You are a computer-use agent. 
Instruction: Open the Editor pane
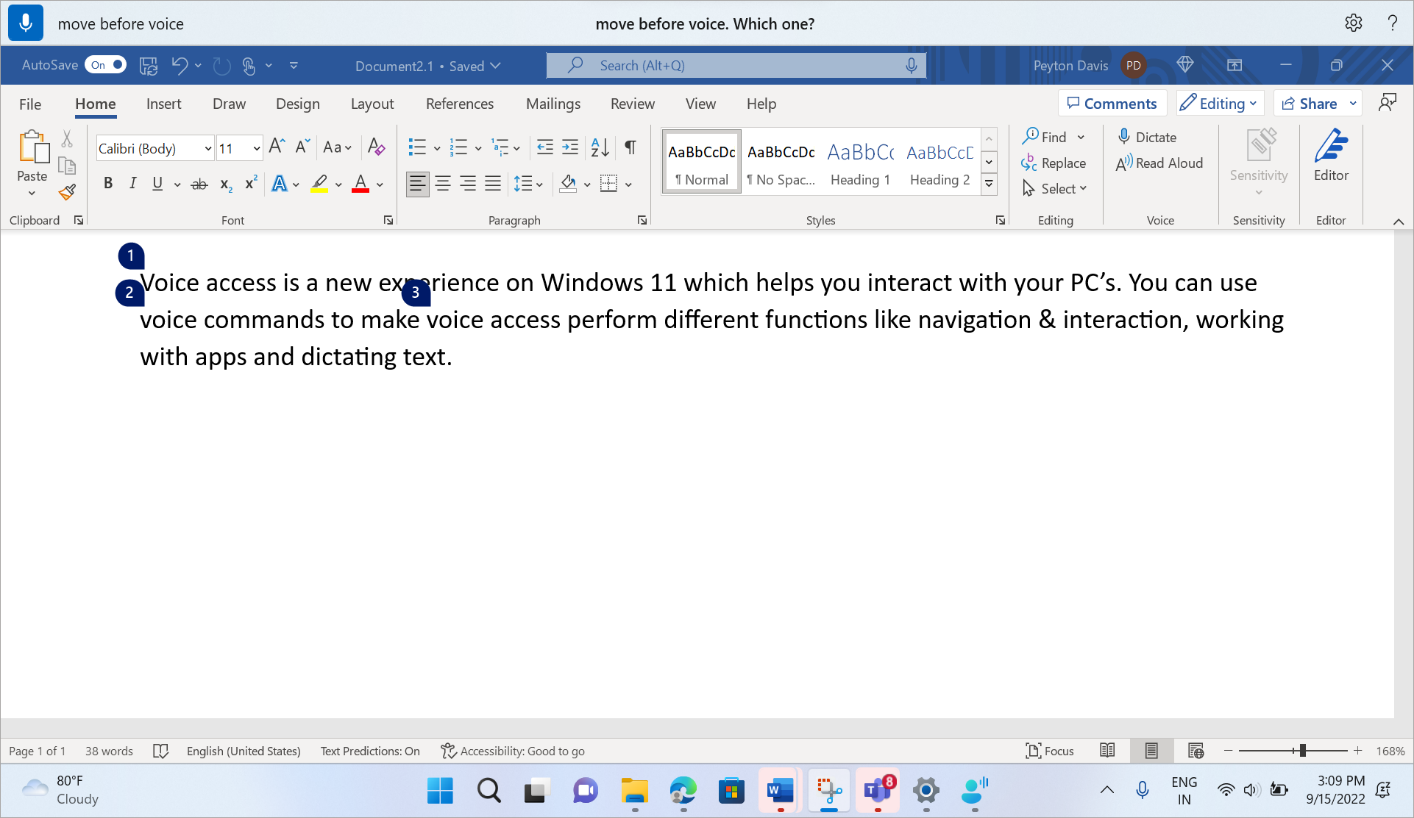(x=1331, y=160)
